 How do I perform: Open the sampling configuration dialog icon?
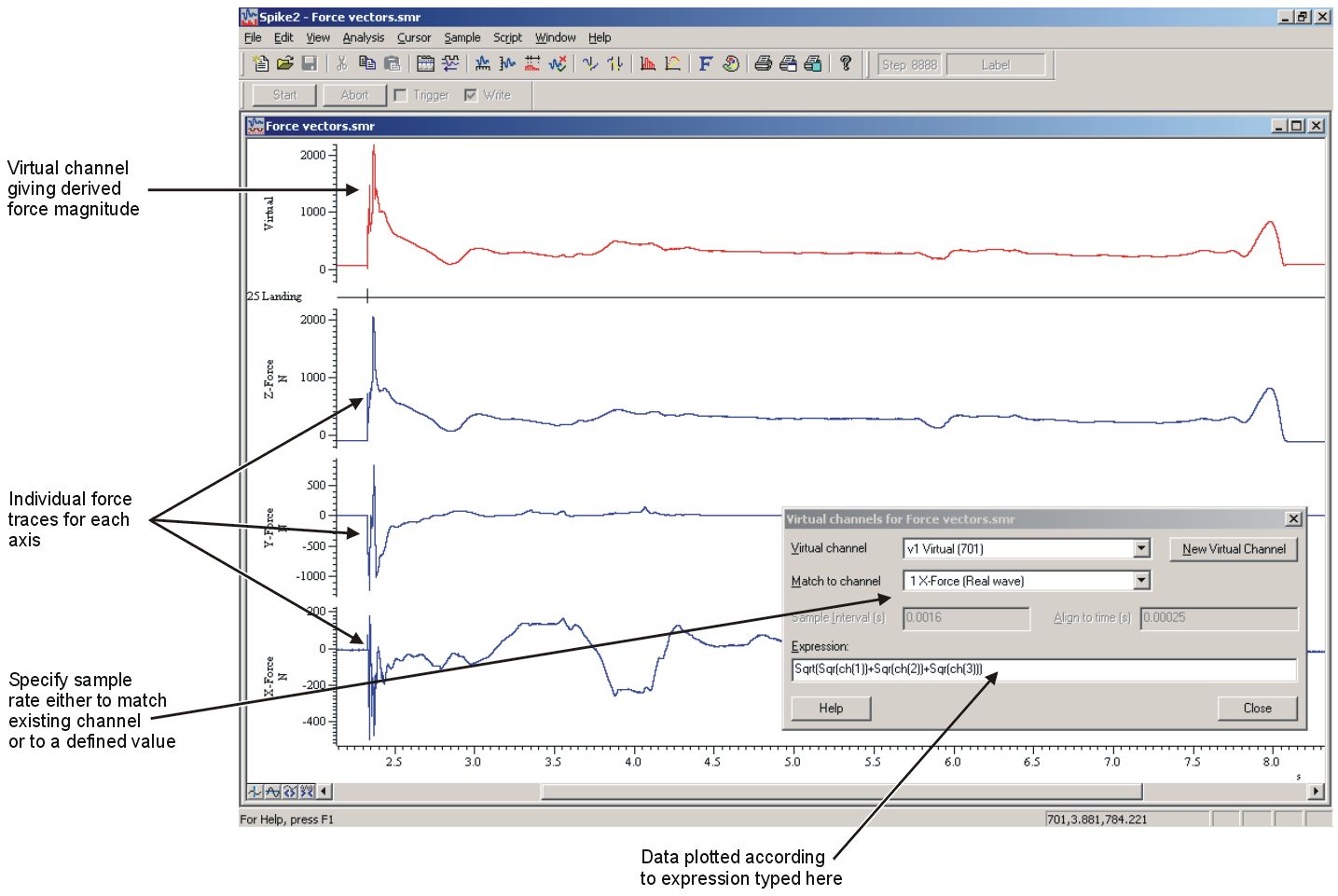coord(426,63)
